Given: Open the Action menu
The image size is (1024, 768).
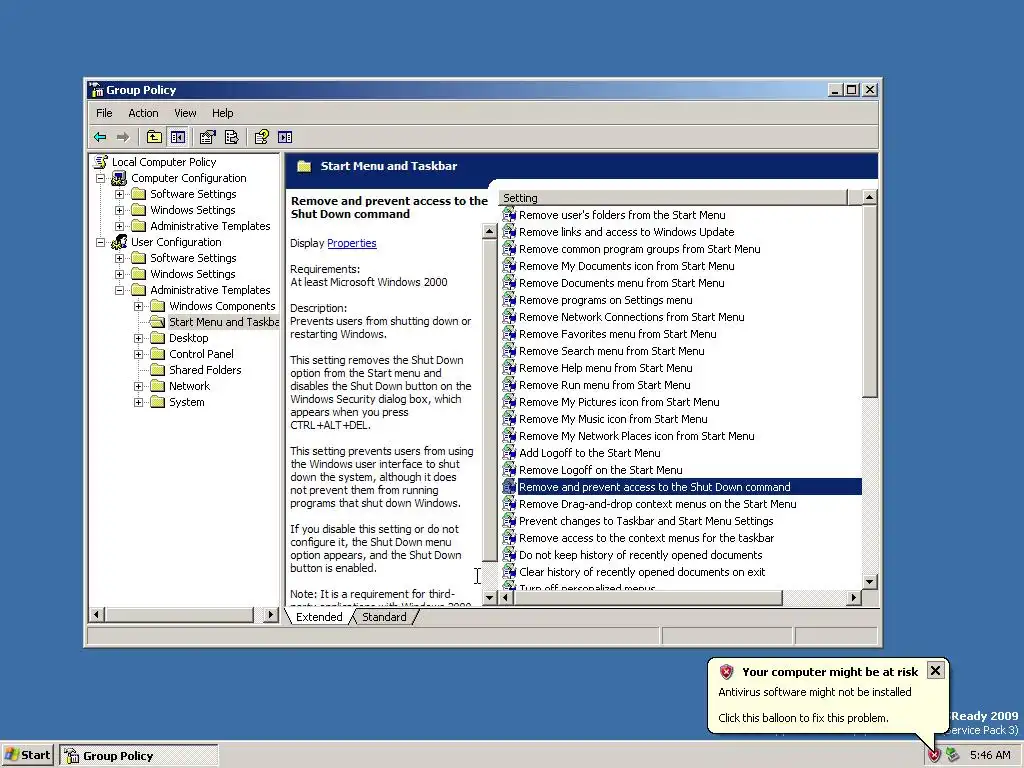Looking at the screenshot, I should (x=143, y=113).
